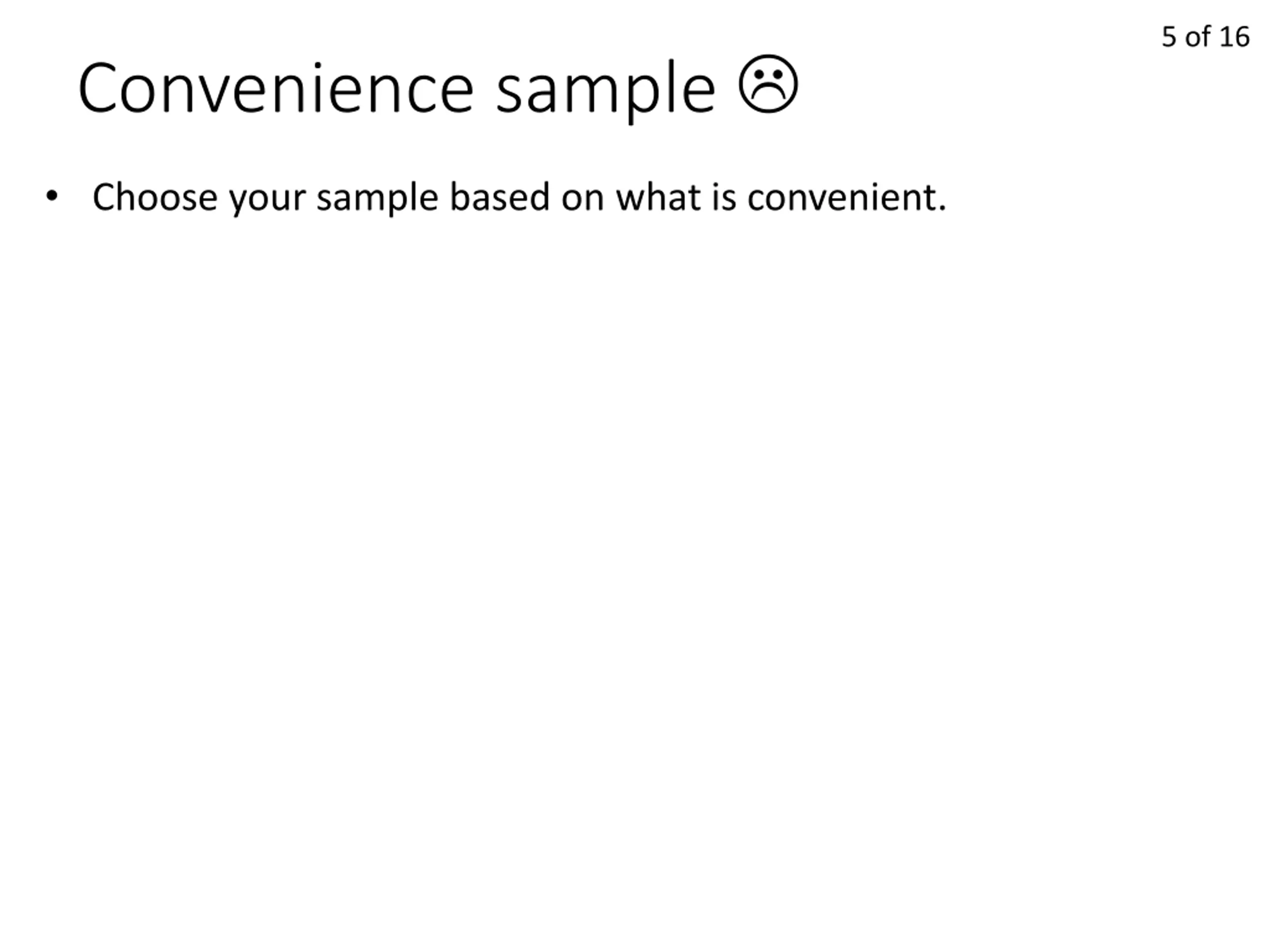Click "sample" in the bullet sentence
This screenshot has height=952, width=1270.
coord(378,198)
